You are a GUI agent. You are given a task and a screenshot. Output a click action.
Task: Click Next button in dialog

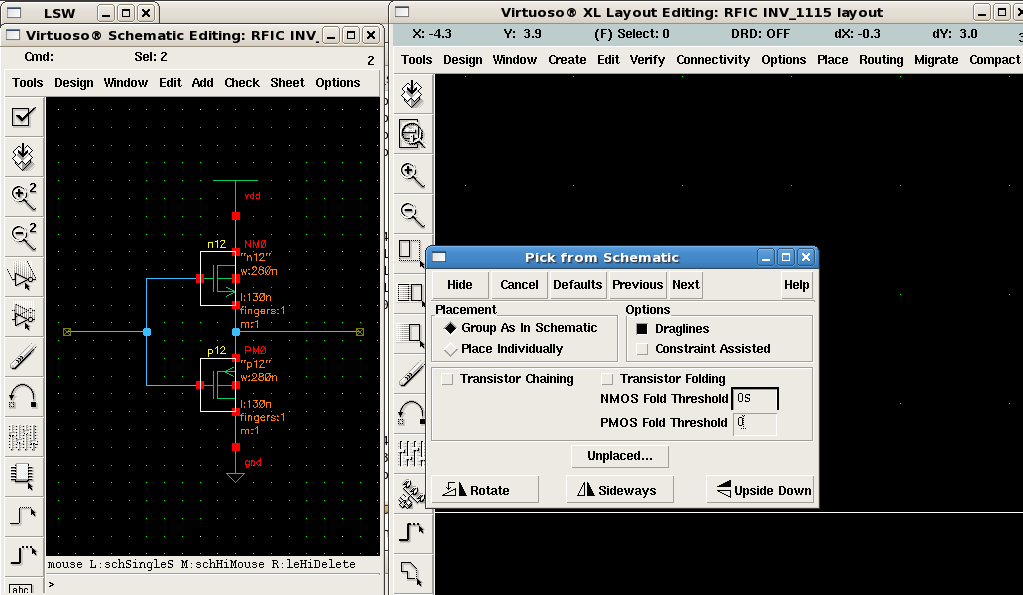[686, 285]
